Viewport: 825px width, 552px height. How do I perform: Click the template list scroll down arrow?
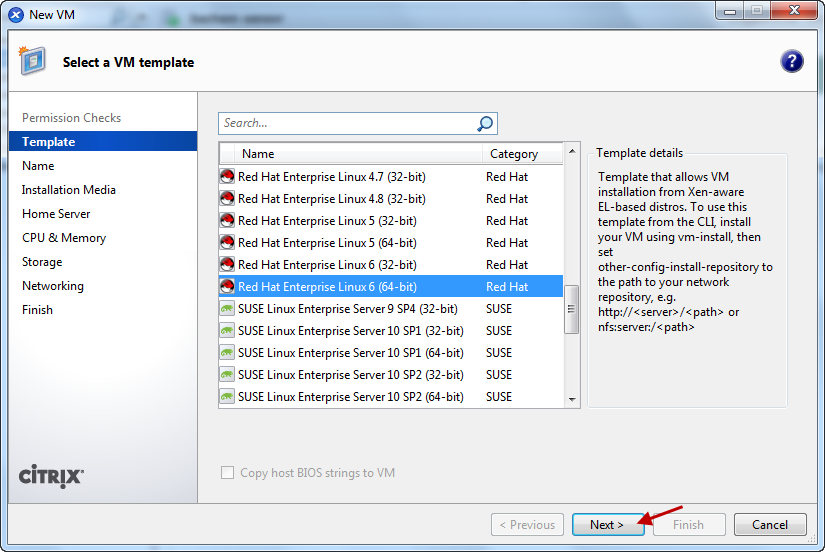(572, 399)
